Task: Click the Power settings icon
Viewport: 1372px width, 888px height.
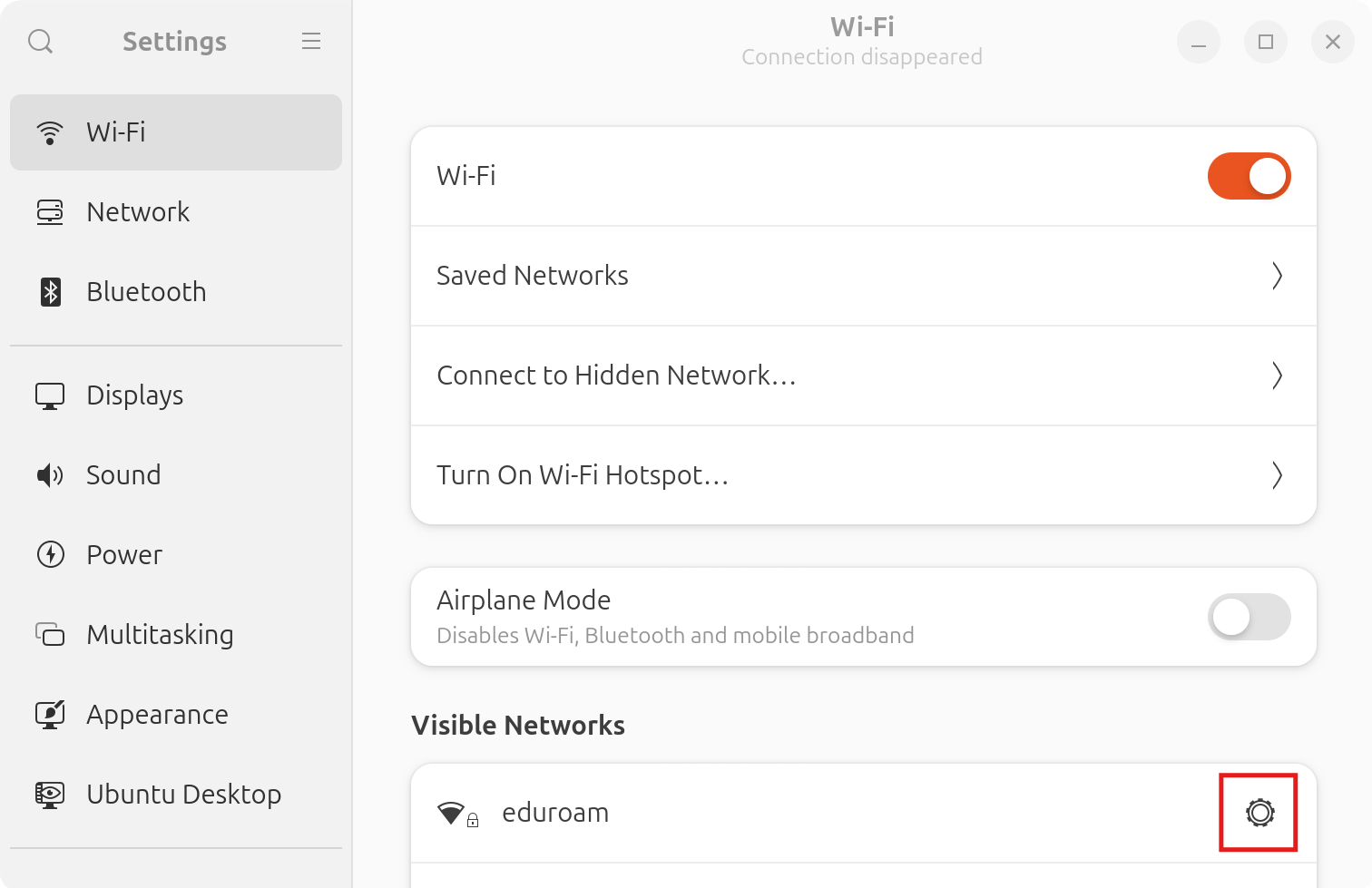Action: coord(50,554)
